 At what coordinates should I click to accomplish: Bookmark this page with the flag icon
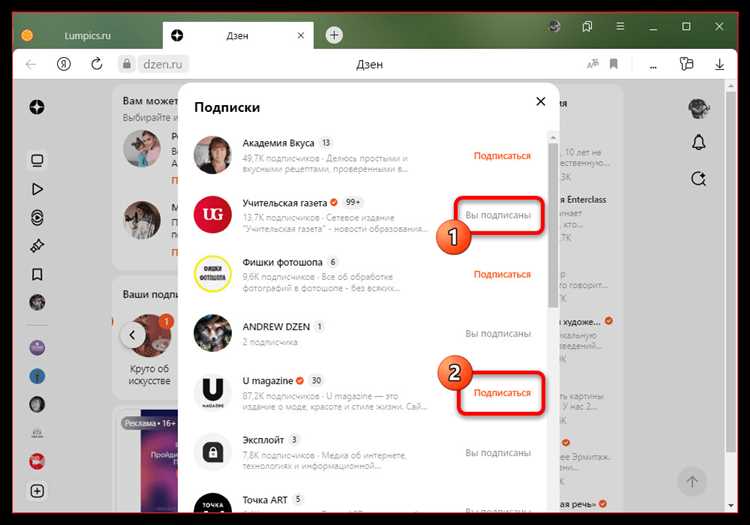pyautogui.click(x=614, y=64)
